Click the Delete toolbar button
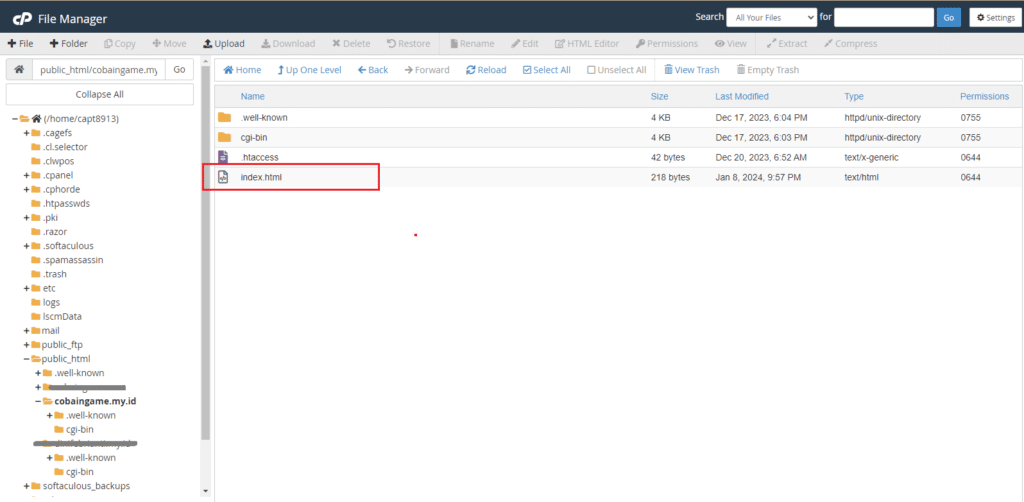The height and width of the screenshot is (502, 1024). click(351, 44)
